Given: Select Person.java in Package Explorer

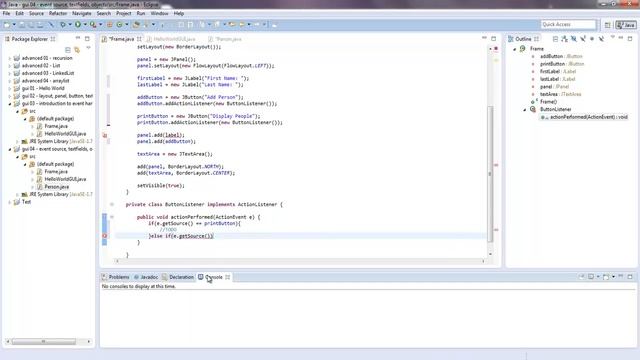Looking at the screenshot, I should 56,187.
